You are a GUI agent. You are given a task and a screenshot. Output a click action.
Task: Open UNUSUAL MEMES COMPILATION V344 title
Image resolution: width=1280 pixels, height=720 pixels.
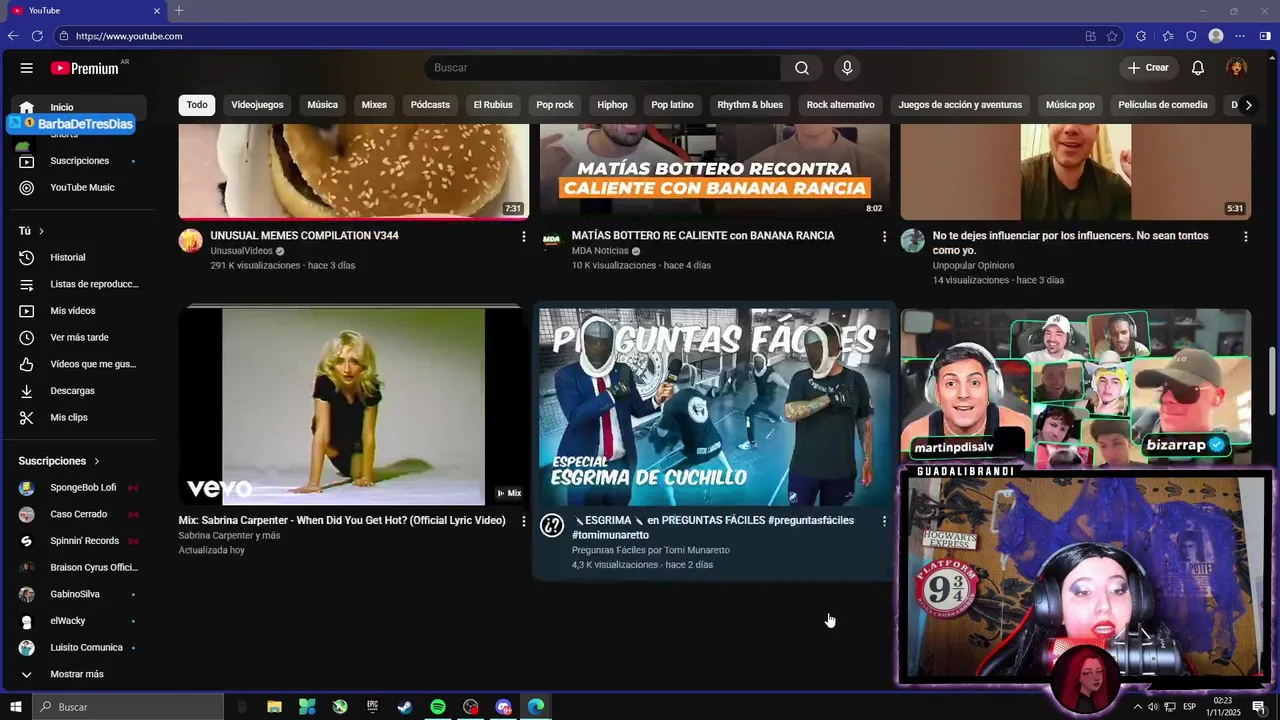coord(304,236)
